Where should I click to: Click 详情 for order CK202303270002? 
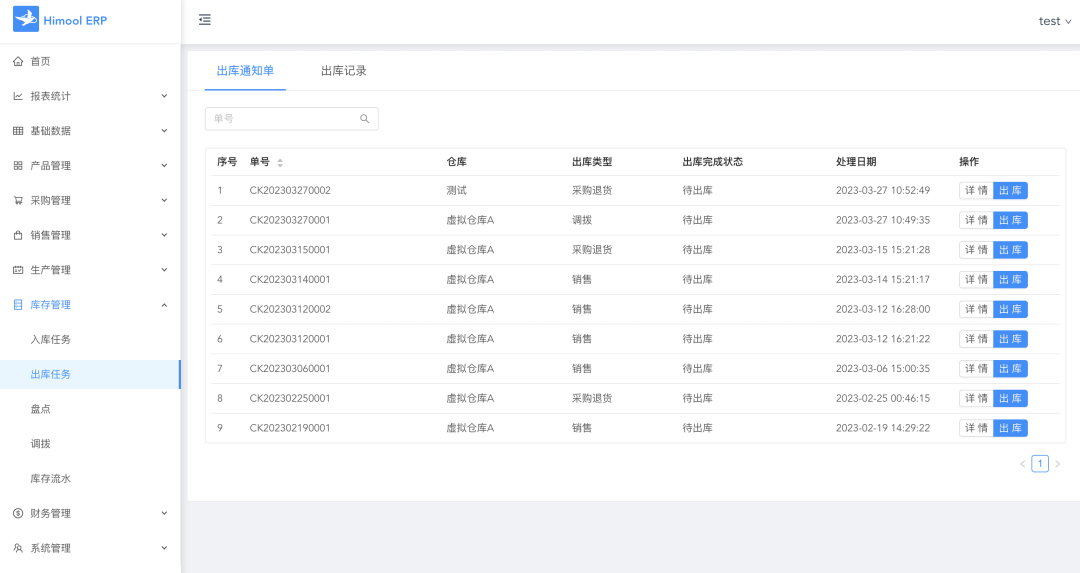pyautogui.click(x=976, y=191)
